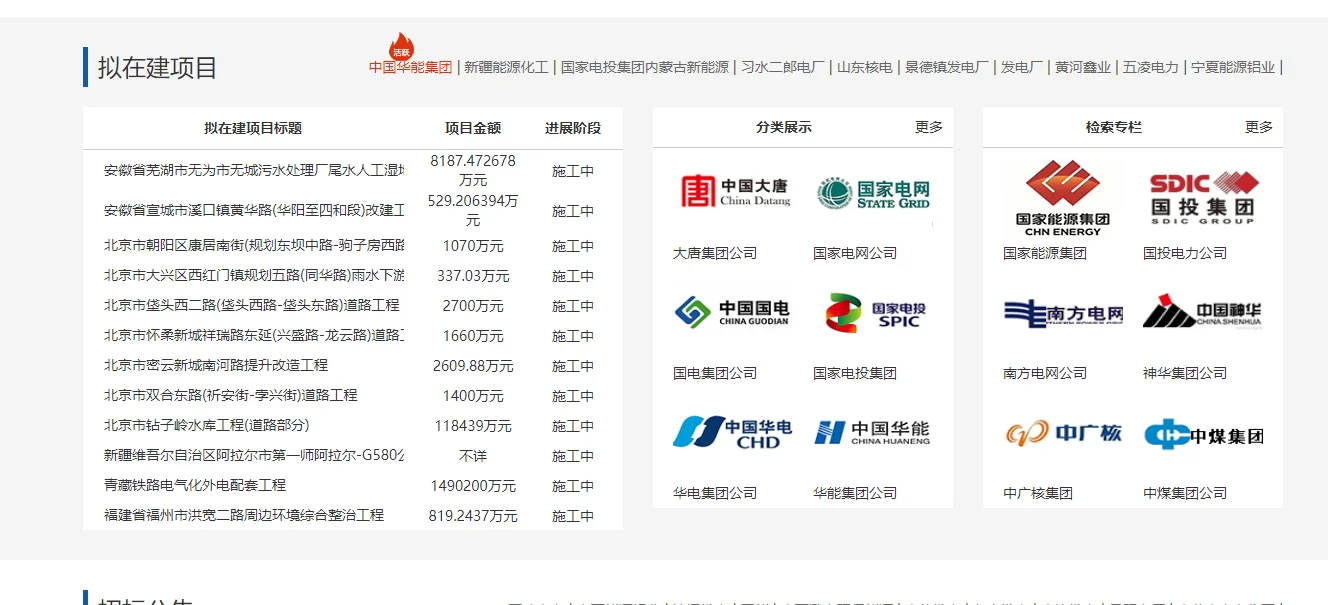Click 更多 in 检索专栏 panel

(x=1259, y=127)
